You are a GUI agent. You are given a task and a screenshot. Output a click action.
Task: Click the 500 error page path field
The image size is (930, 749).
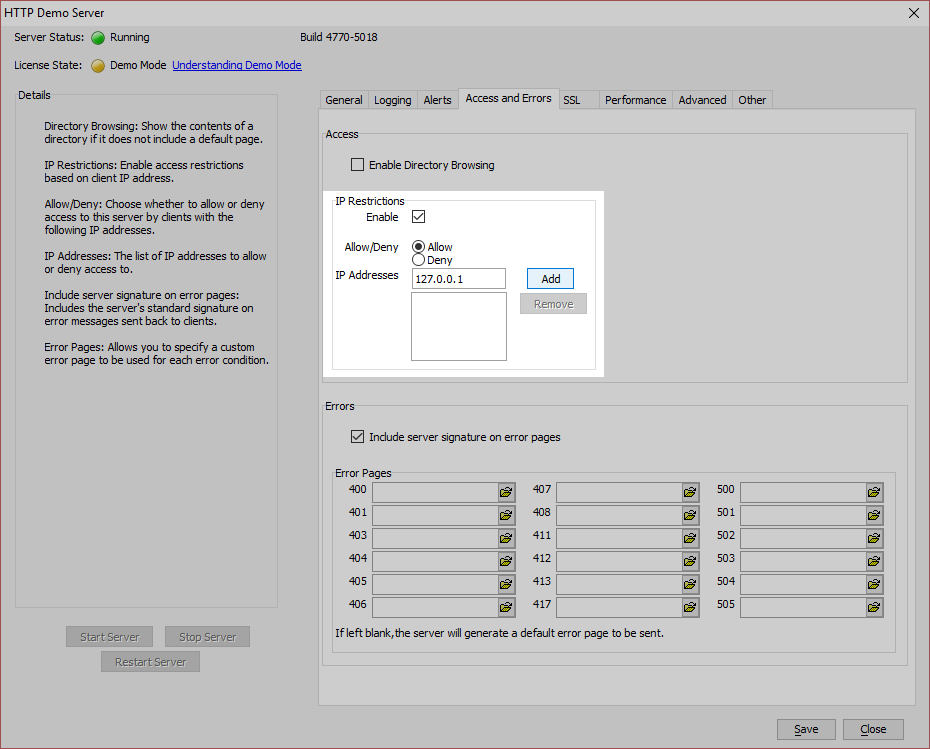point(803,492)
